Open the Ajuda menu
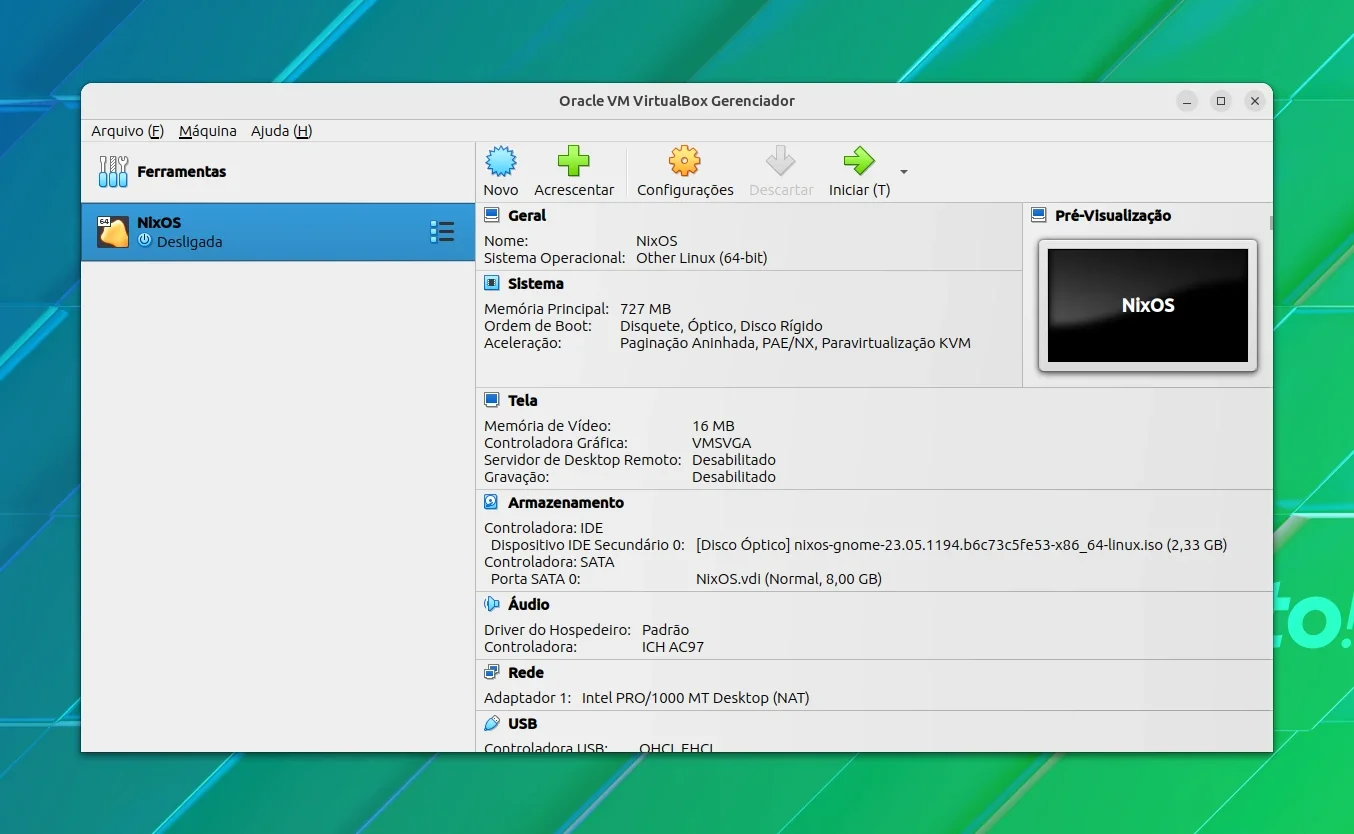This screenshot has height=834, width=1354. click(x=281, y=131)
